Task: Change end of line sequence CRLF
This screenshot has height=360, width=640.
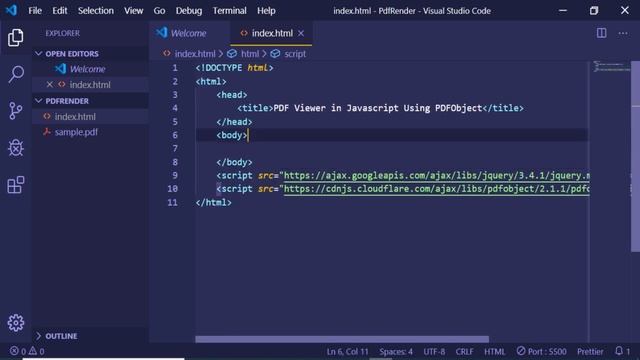Action: tap(464, 351)
